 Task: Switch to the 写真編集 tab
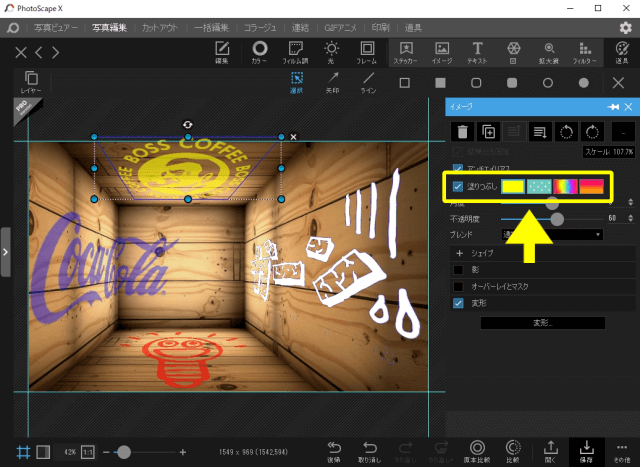coord(109,28)
